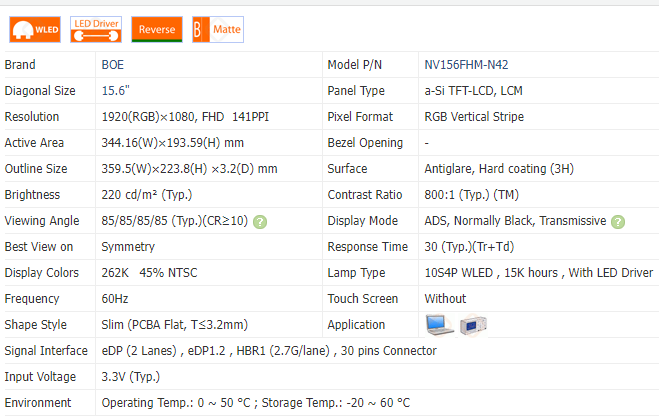Image resolution: width=659 pixels, height=418 pixels.
Task: Click Slim (PCBA Flat, T≤3.2mm) value
Action: pos(175,325)
